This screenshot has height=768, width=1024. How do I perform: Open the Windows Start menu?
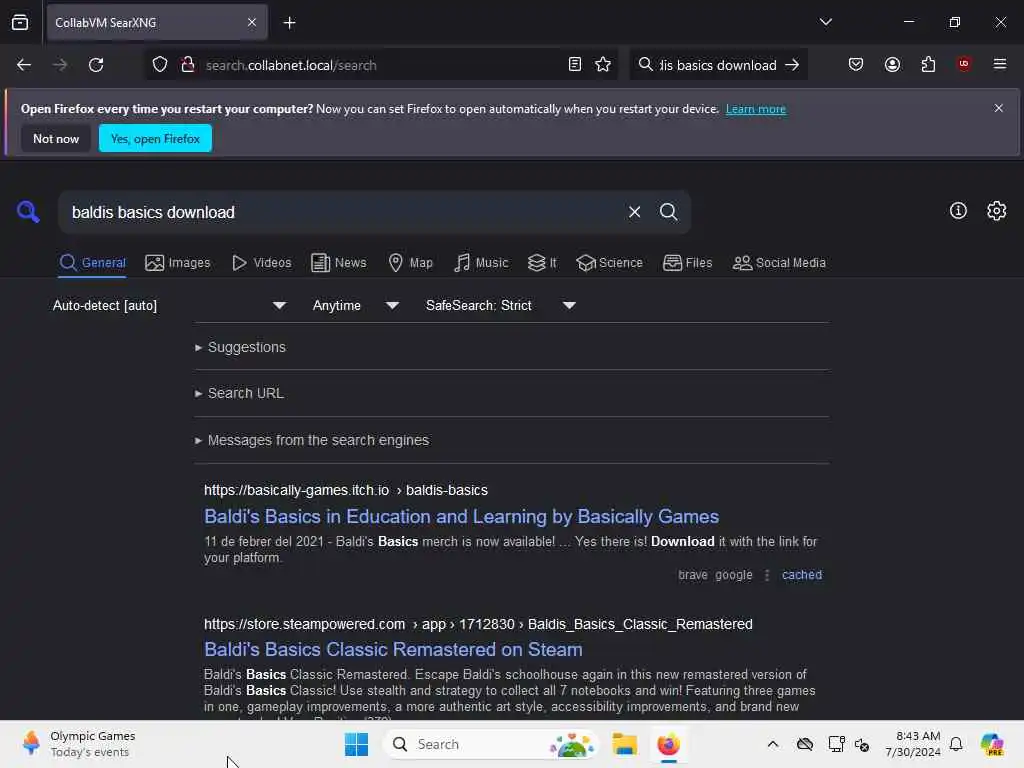(356, 744)
